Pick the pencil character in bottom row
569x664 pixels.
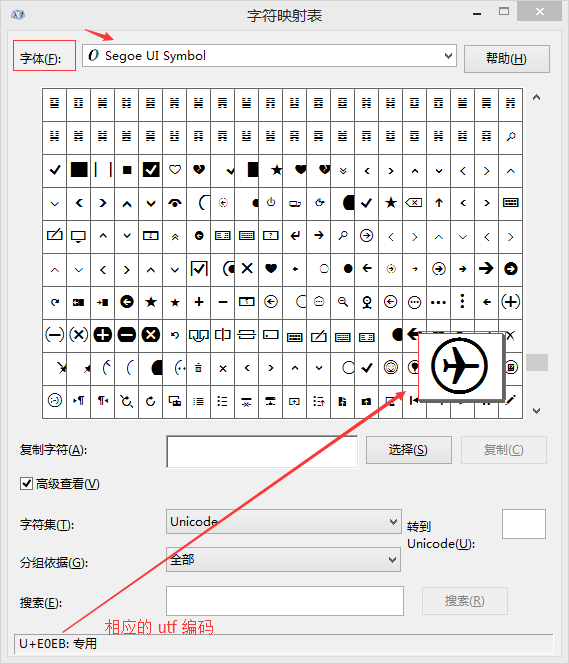pyautogui.click(x=511, y=400)
